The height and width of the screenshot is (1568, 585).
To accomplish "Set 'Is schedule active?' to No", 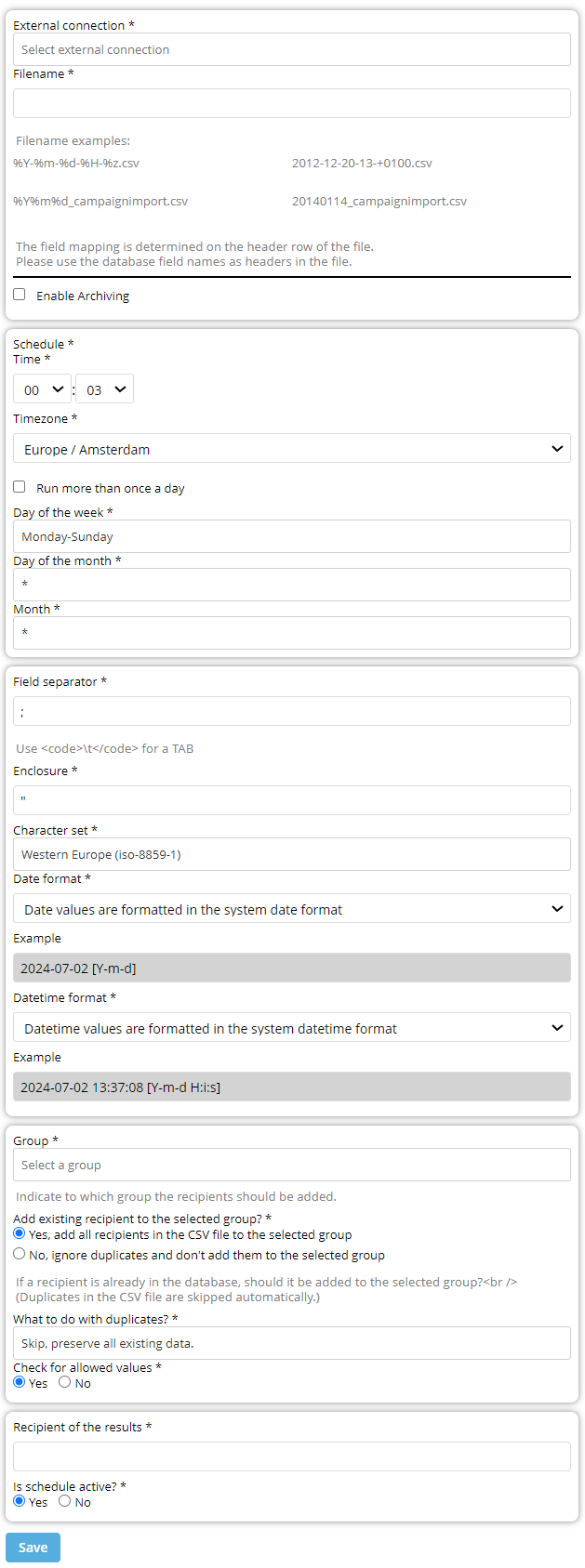I will 65,1501.
